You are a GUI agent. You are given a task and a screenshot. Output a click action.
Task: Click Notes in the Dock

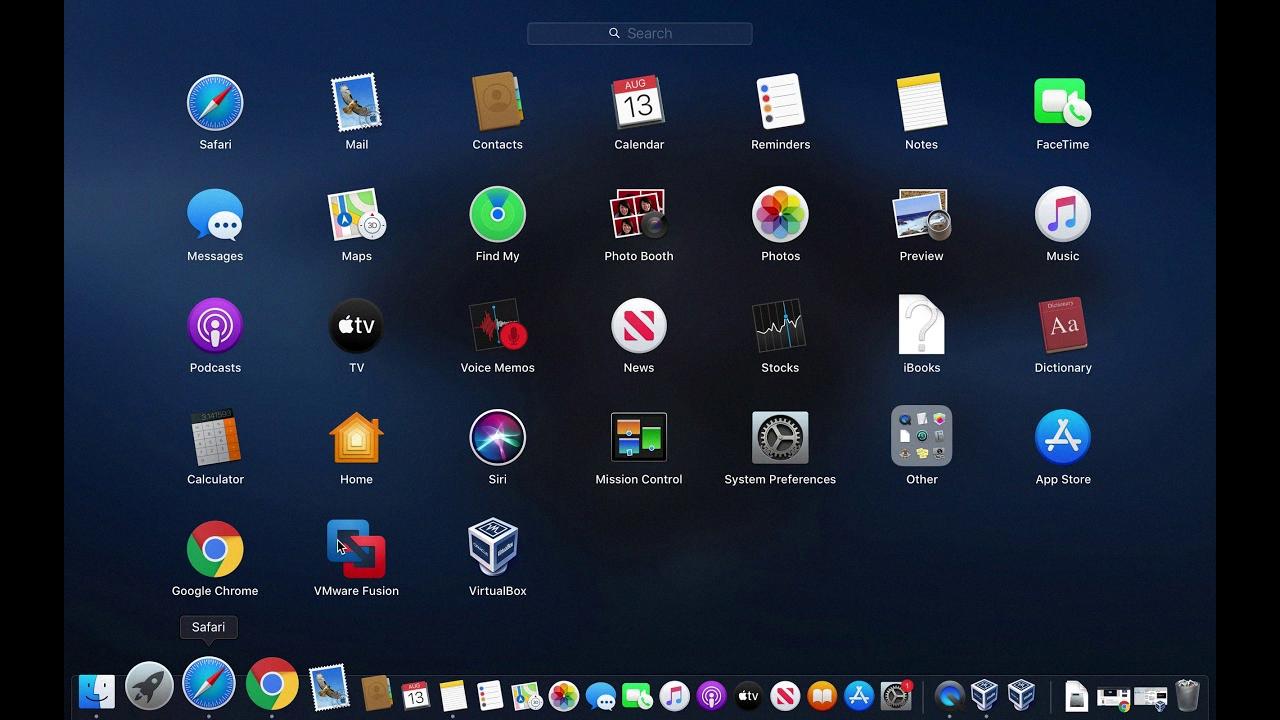(x=453, y=694)
